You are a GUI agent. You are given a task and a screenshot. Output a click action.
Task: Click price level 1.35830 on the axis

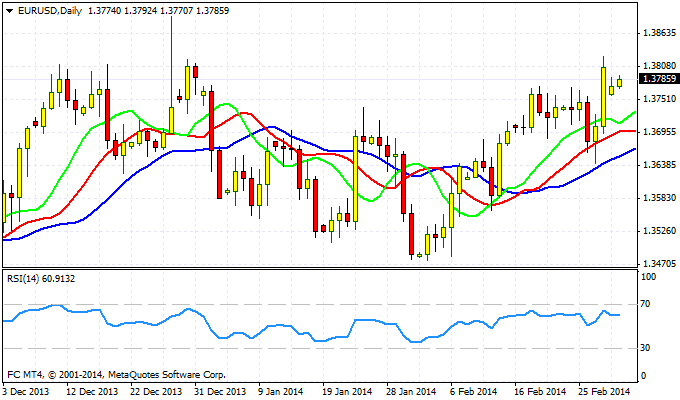tap(660, 197)
